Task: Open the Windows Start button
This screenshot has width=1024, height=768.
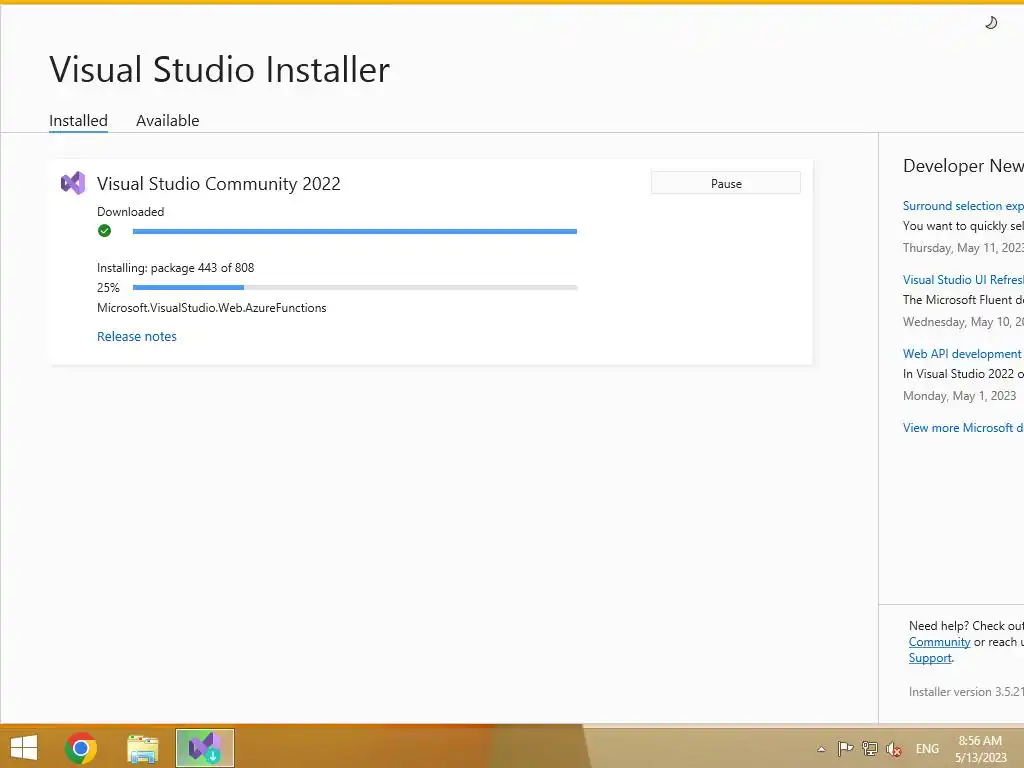Action: click(x=24, y=748)
